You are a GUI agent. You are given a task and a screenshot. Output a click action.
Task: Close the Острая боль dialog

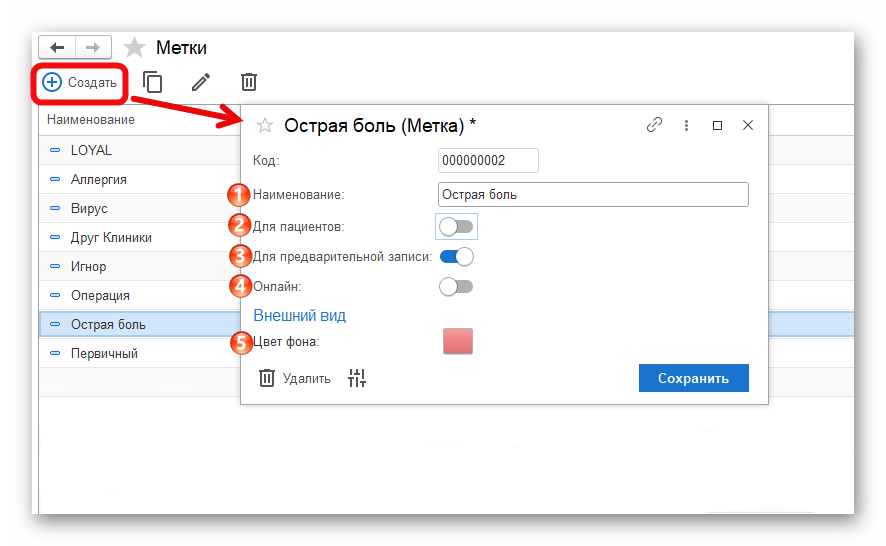click(x=748, y=125)
